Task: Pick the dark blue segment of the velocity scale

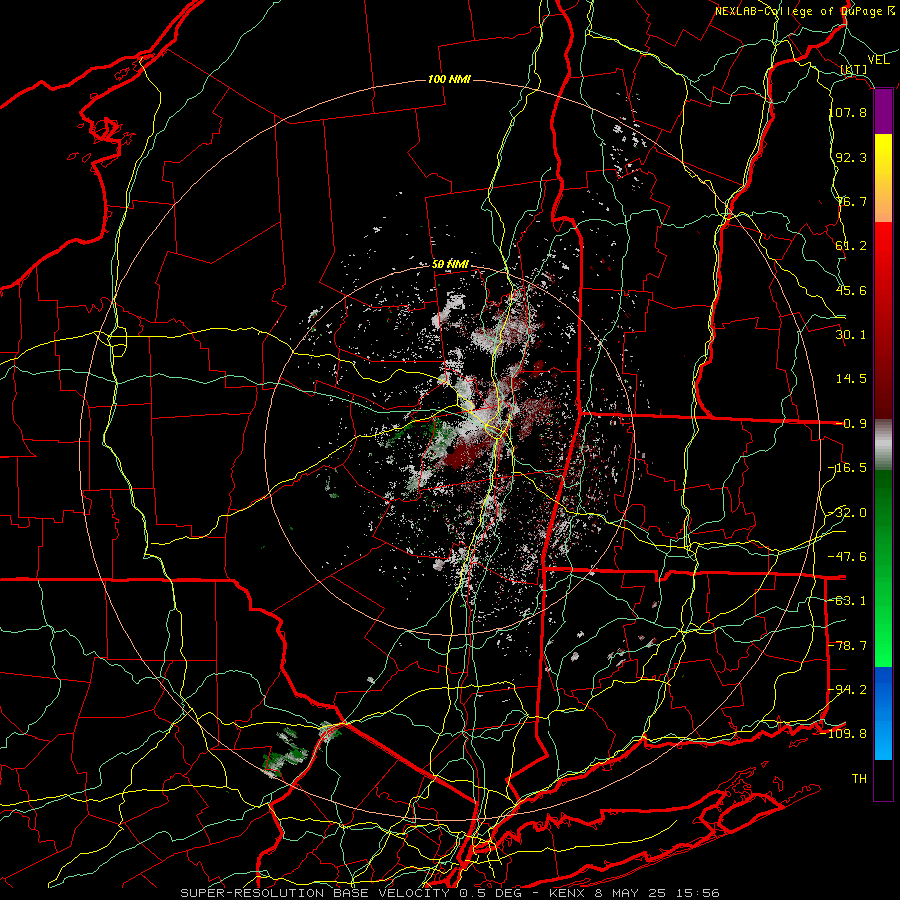Action: (x=883, y=689)
